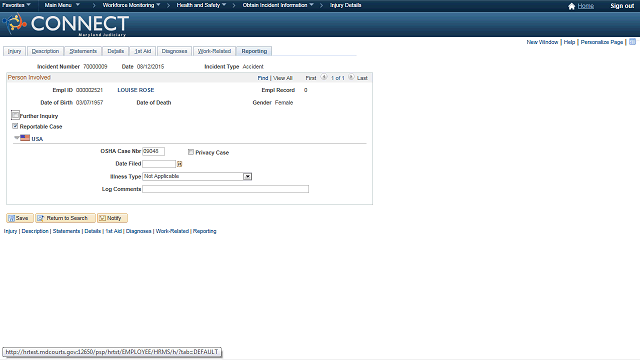Open the Main Menu dropdown
Screen dimensions: 640x360
[x=62, y=5]
